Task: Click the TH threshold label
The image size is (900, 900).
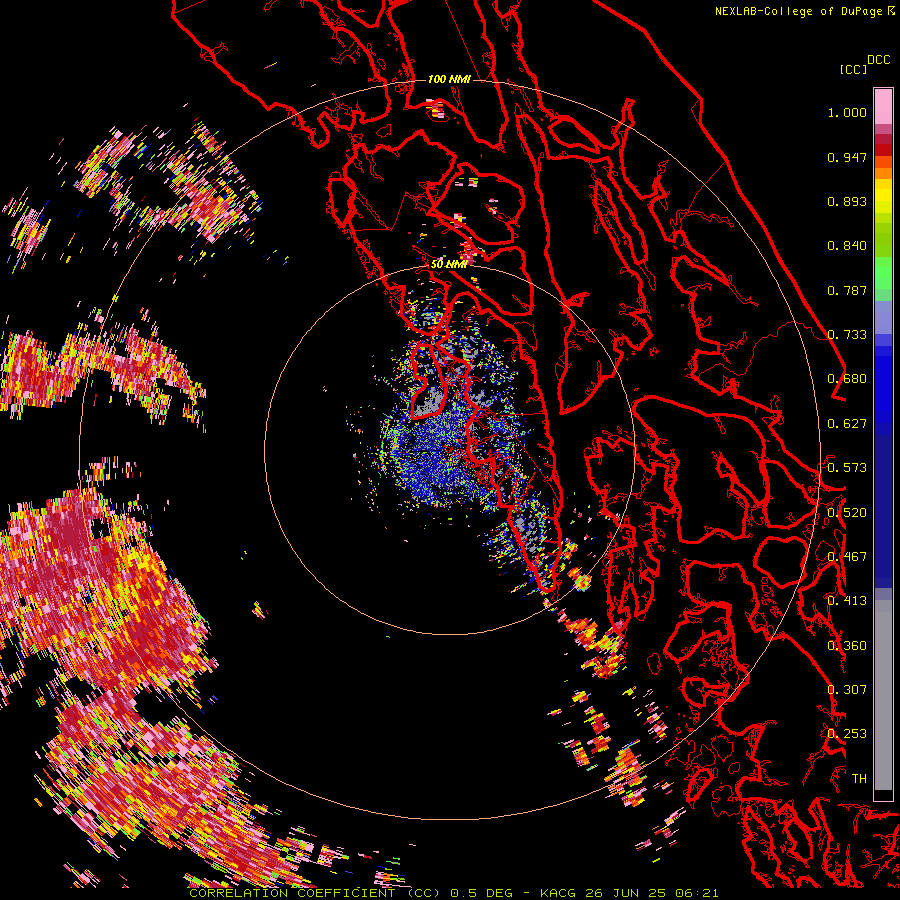Action: click(859, 779)
